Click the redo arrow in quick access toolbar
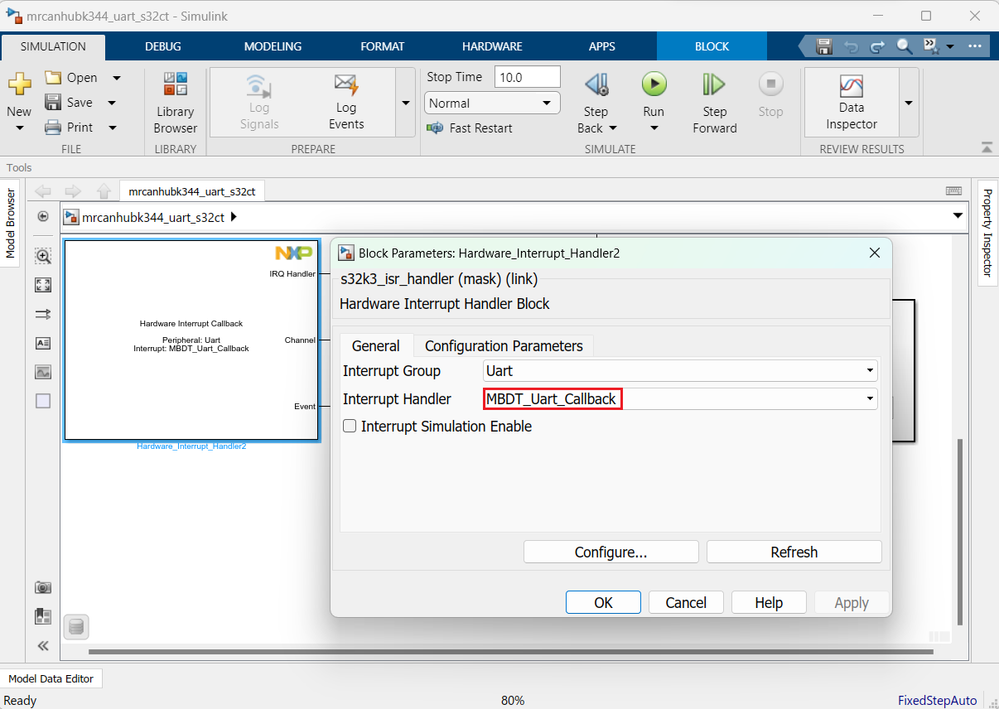The image size is (999, 709). point(877,47)
